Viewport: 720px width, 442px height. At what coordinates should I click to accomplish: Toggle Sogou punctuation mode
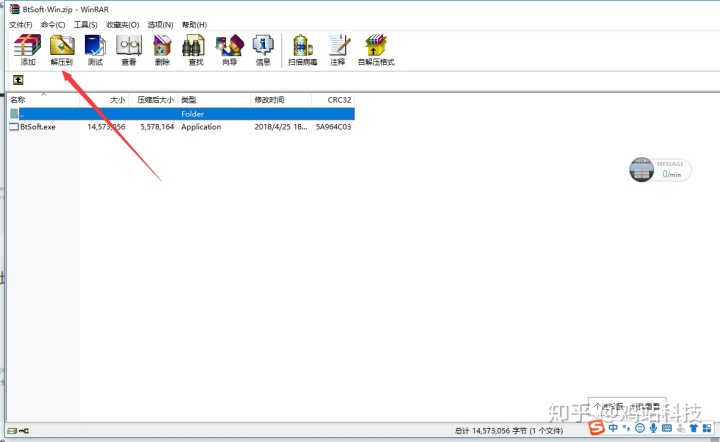(x=626, y=428)
